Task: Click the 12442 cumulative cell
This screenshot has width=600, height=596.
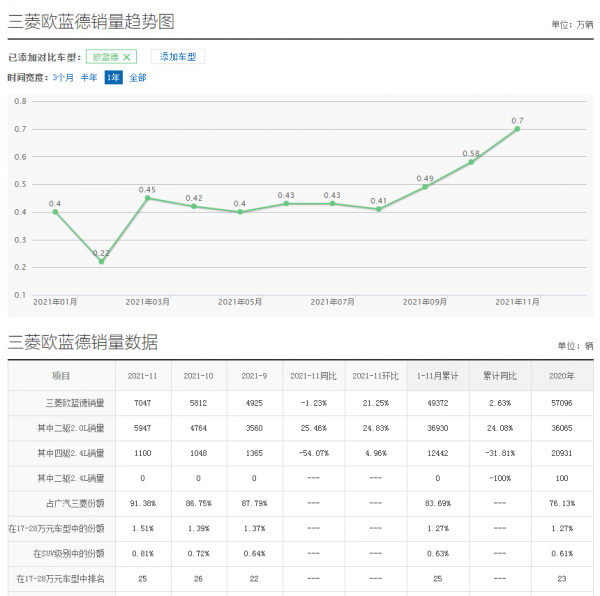Action: point(438,453)
